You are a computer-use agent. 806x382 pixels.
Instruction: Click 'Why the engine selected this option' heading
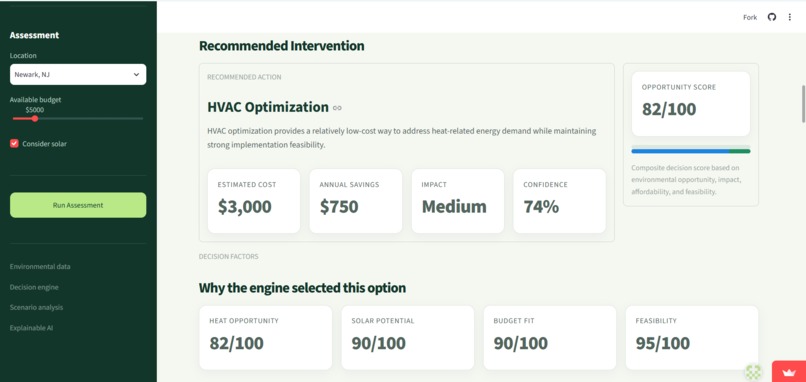click(x=302, y=288)
